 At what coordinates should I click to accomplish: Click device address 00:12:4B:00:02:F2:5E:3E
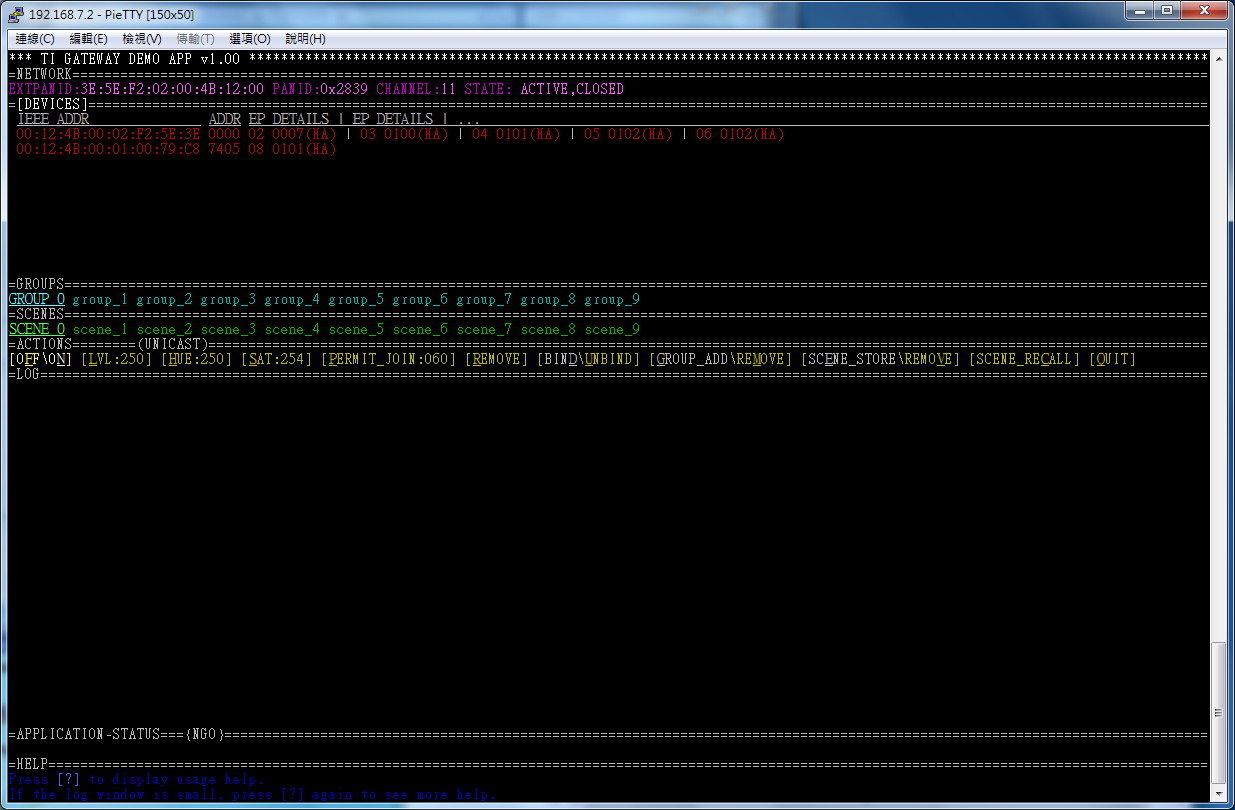click(x=108, y=134)
